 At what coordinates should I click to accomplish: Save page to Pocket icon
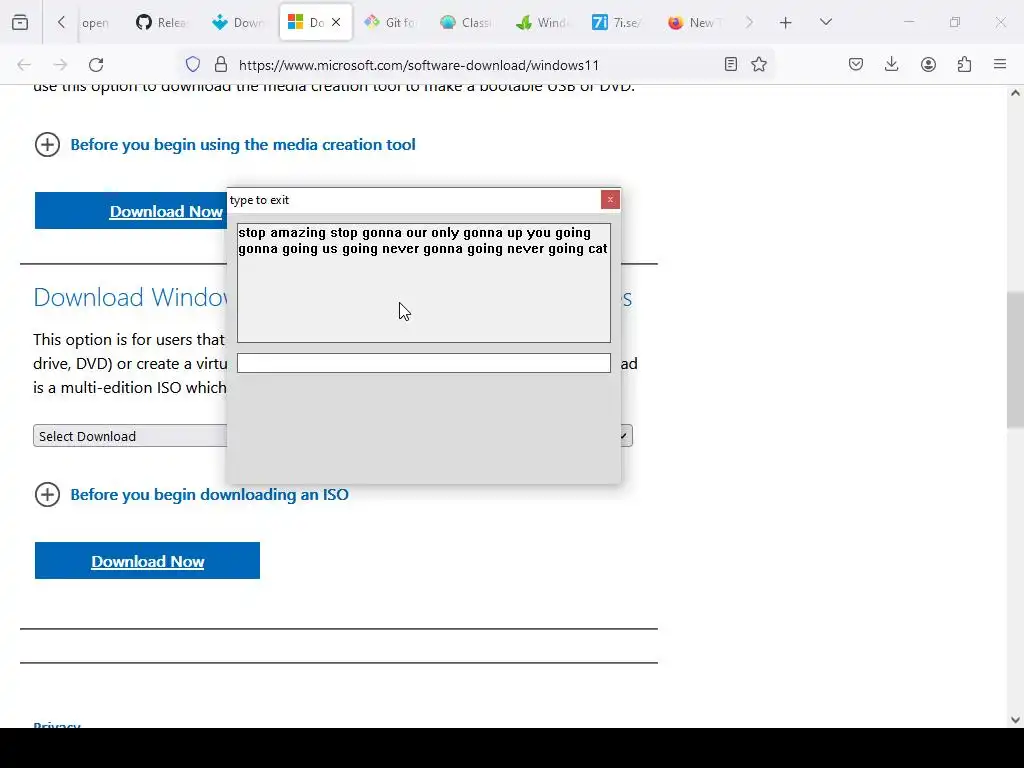856,65
